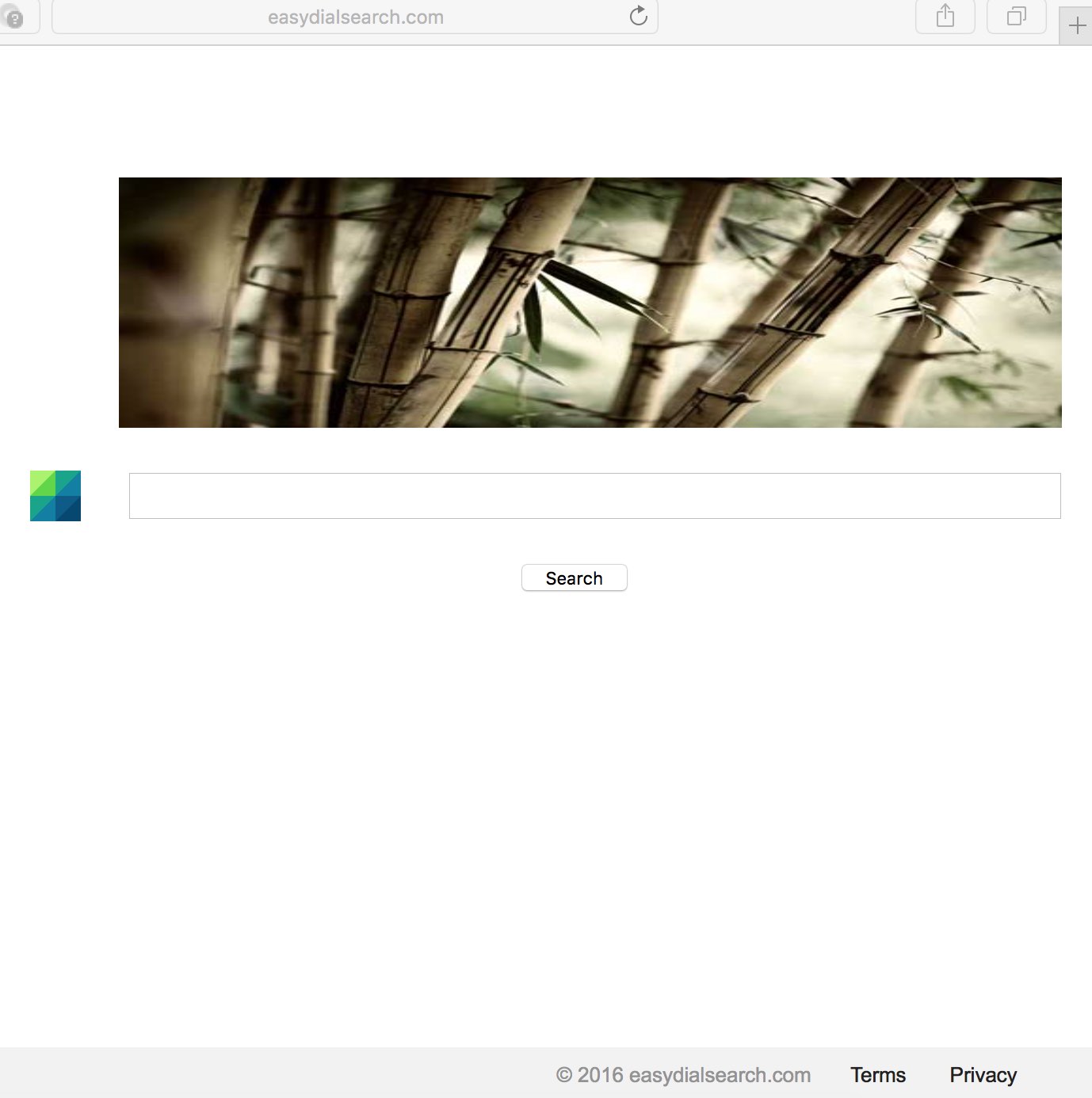This screenshot has height=1098, width=1092.
Task: Show all tabs overview icon
Action: point(1016,16)
